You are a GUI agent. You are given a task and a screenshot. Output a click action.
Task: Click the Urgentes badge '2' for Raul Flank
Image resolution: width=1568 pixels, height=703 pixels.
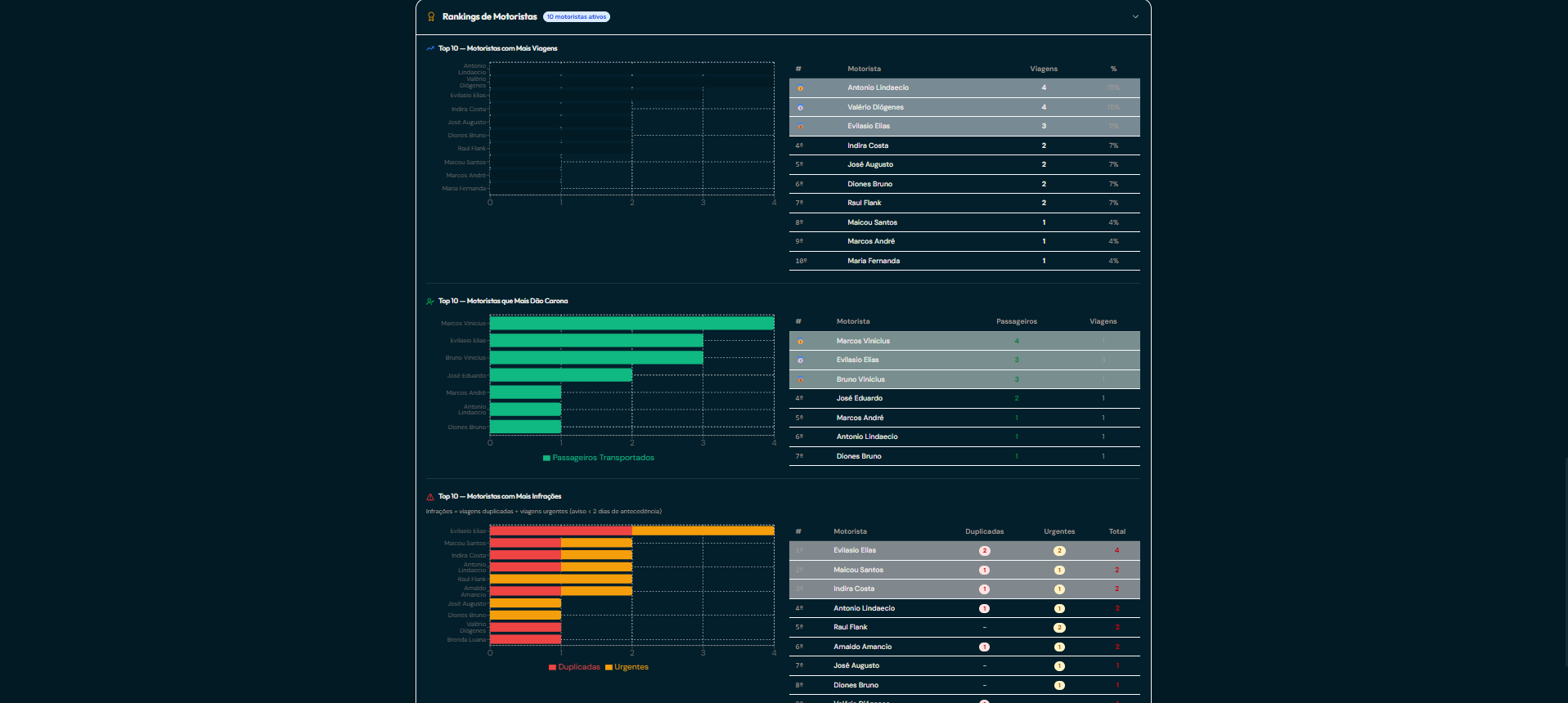pyautogui.click(x=1059, y=628)
